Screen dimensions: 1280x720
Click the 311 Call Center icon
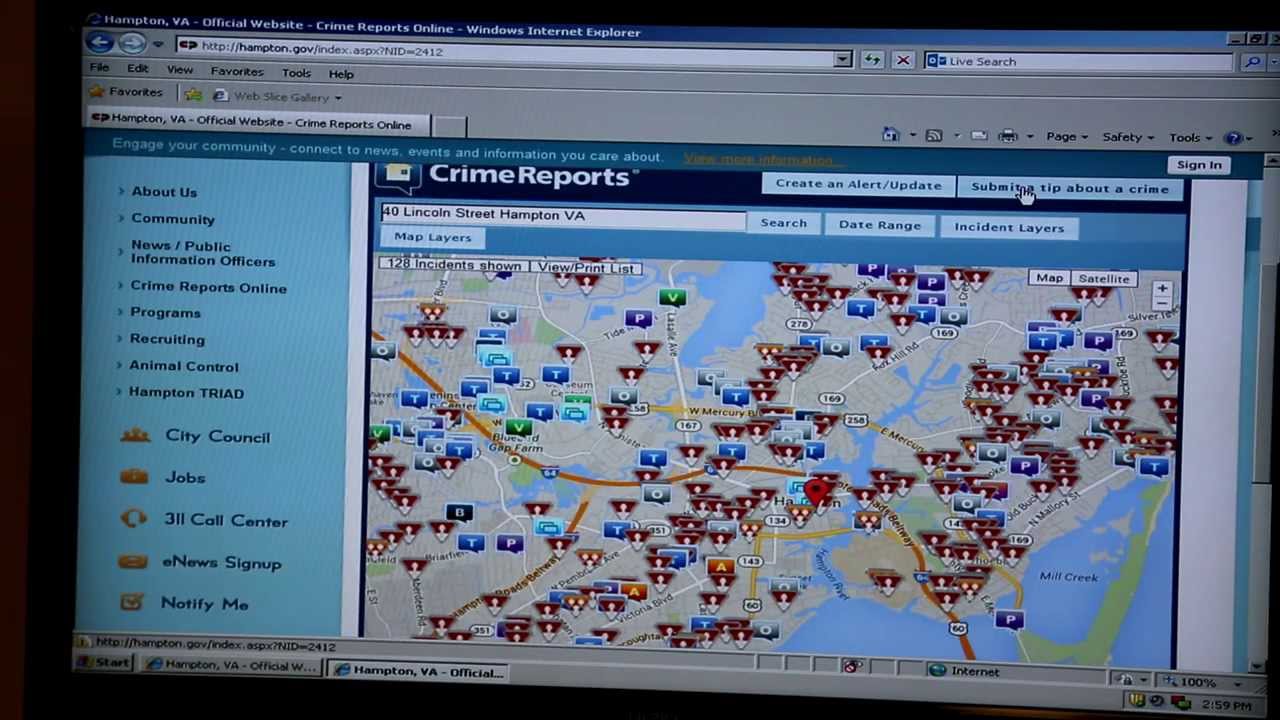pyautogui.click(x=134, y=519)
